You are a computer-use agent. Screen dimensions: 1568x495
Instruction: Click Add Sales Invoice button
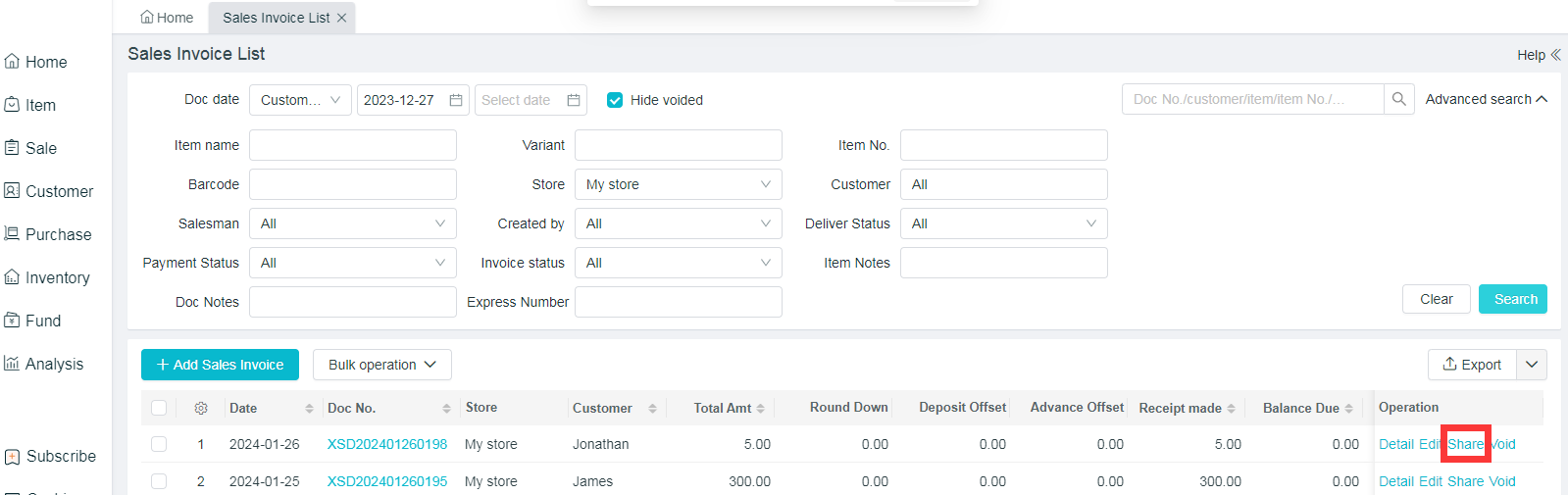click(221, 365)
